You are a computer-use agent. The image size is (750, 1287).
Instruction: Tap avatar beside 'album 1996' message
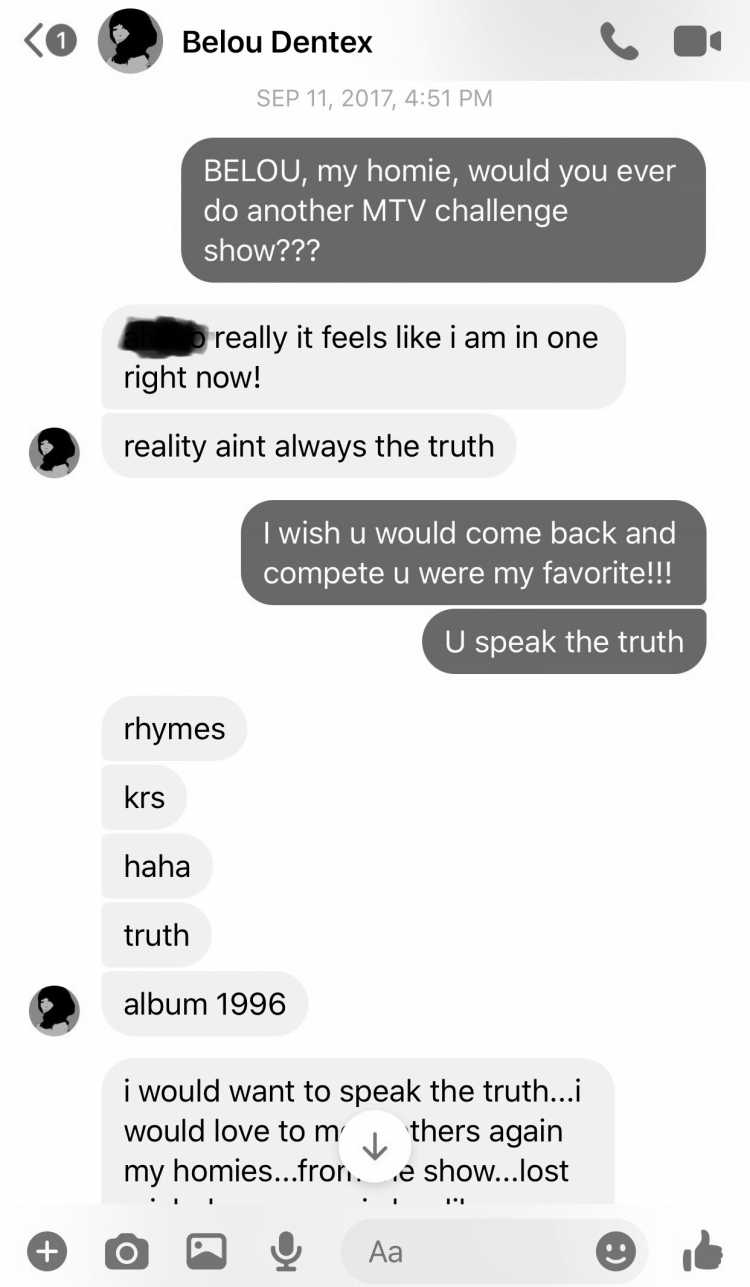pyautogui.click(x=54, y=1010)
